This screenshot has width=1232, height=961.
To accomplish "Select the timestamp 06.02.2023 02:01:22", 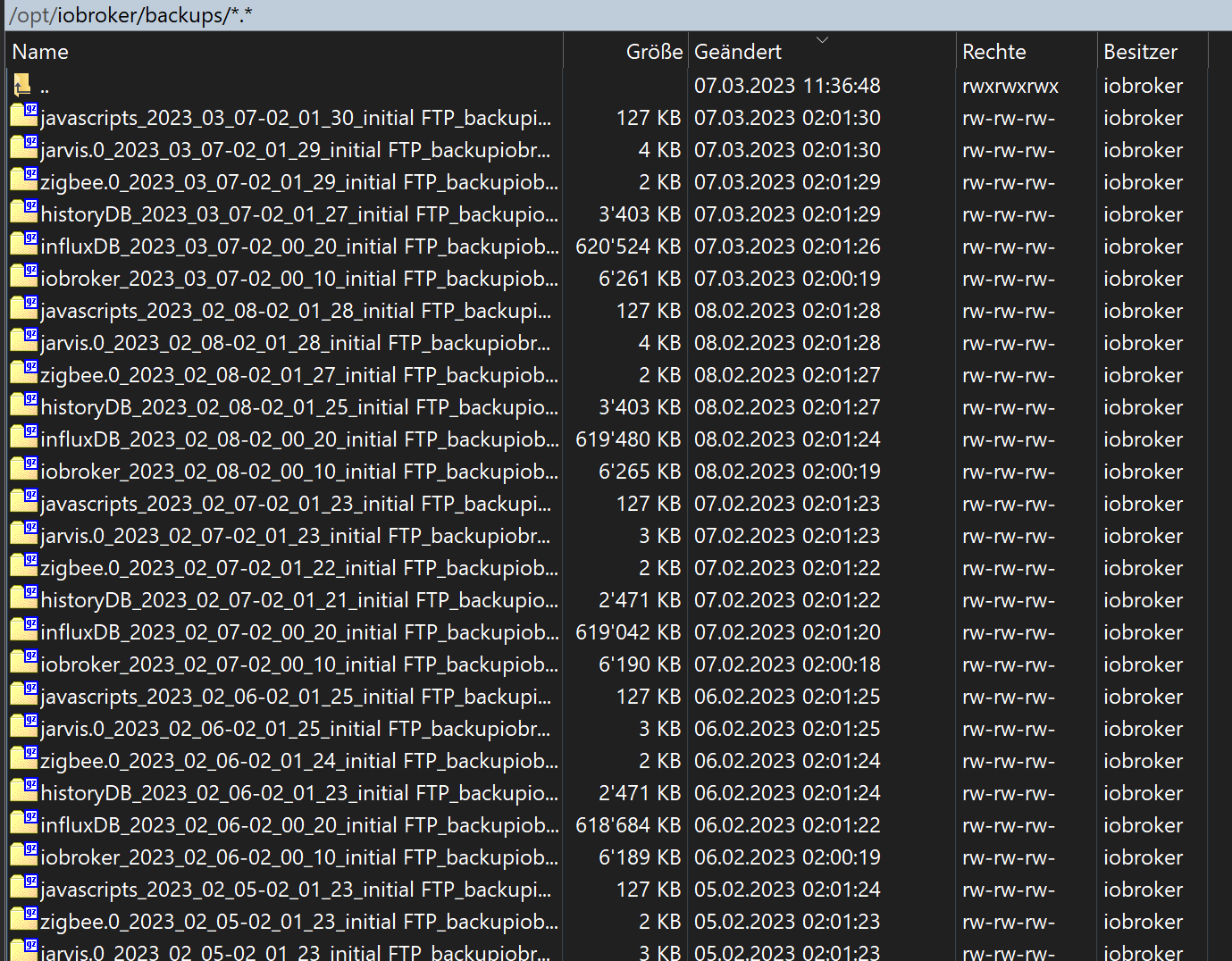I will point(787,825).
